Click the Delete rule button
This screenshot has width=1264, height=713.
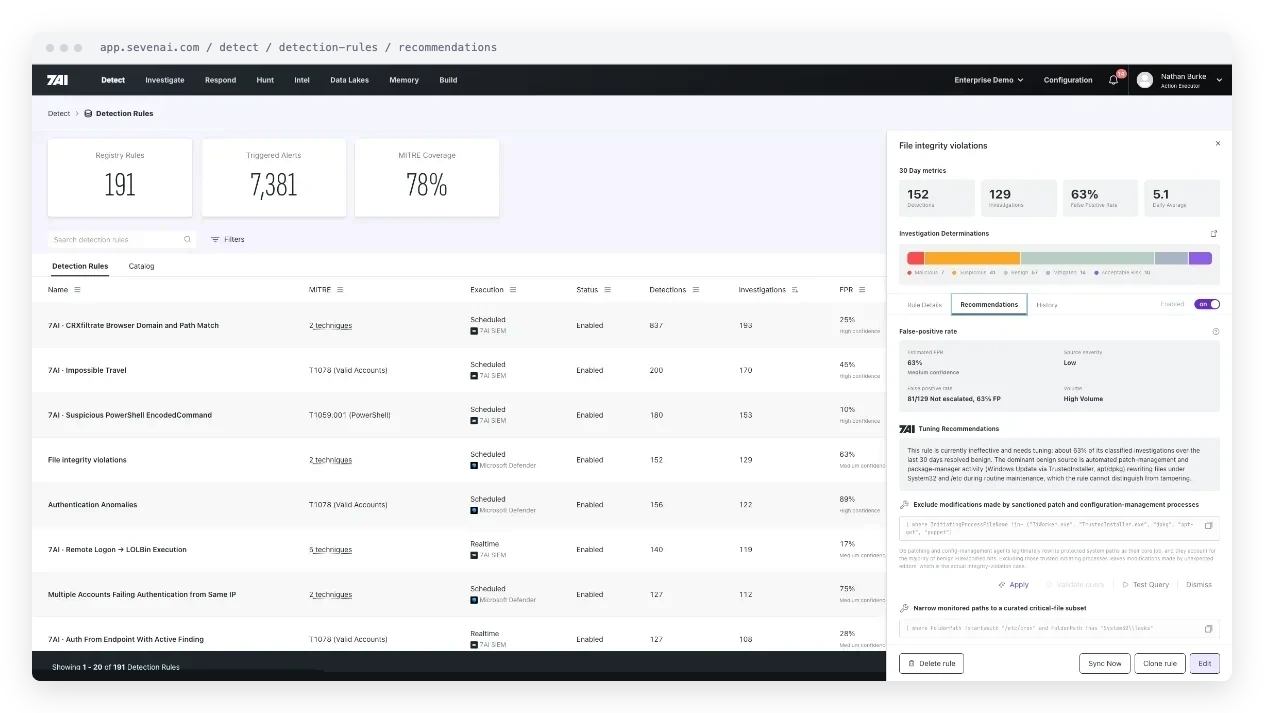point(932,663)
